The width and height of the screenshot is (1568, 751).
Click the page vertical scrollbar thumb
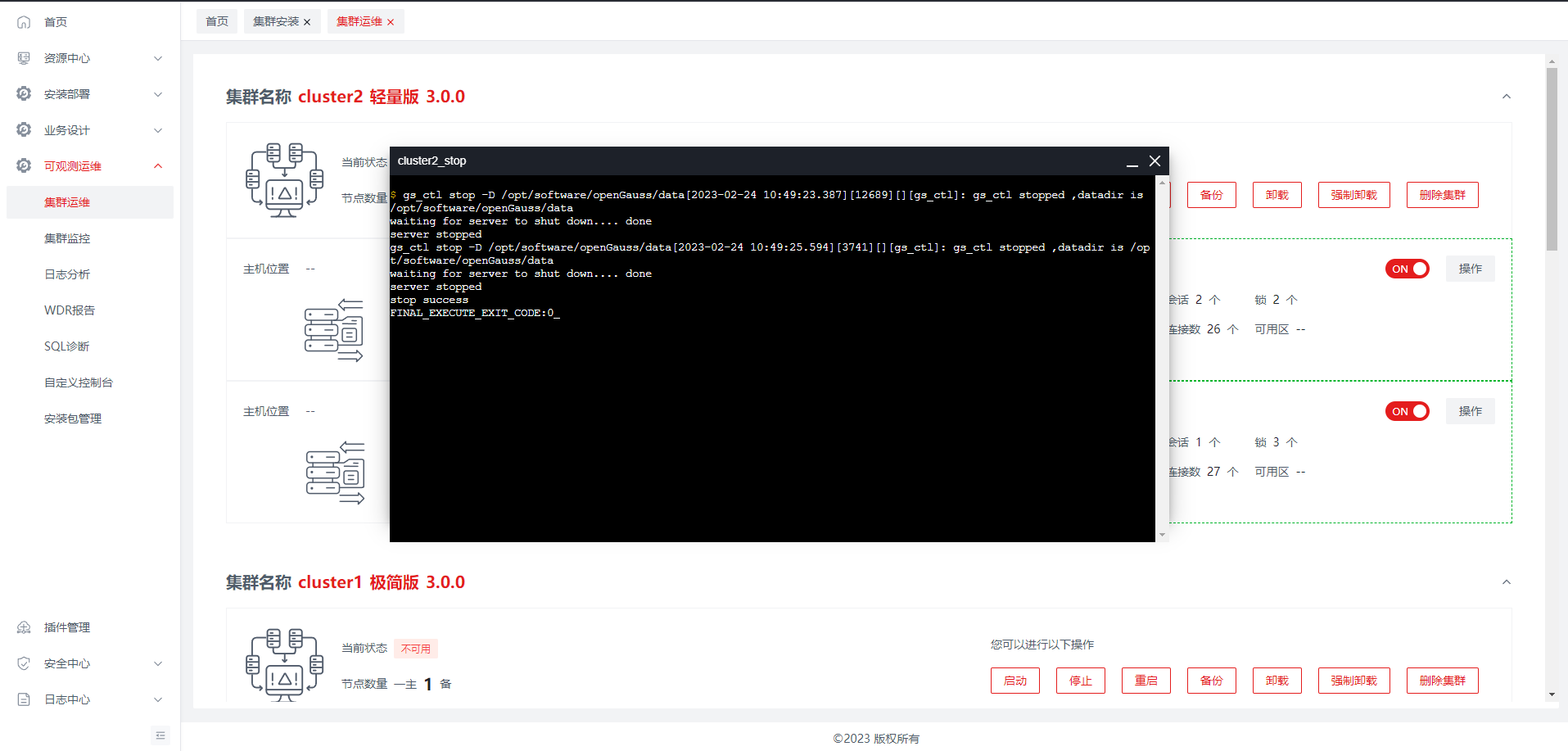click(1552, 160)
